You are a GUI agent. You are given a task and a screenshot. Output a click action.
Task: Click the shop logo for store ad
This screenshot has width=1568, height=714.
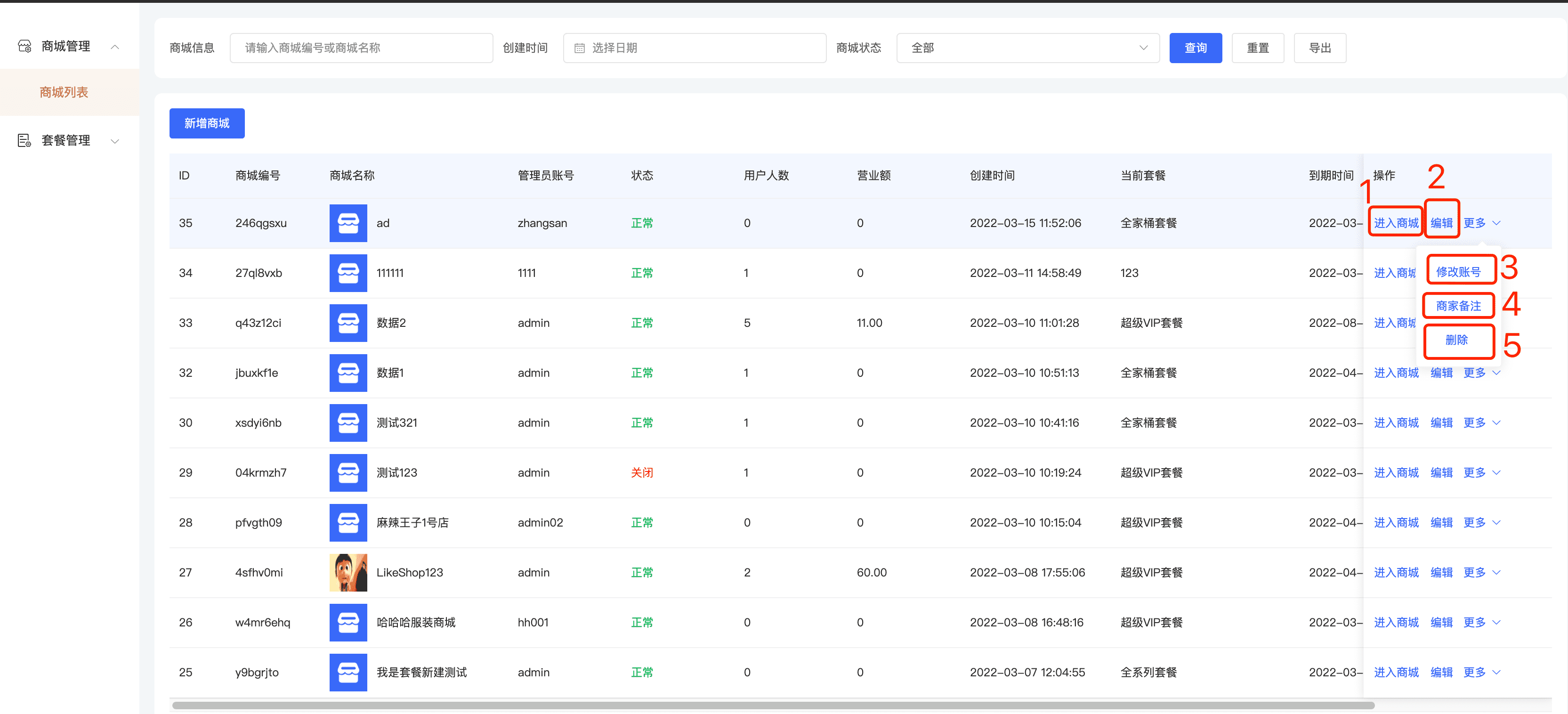348,223
